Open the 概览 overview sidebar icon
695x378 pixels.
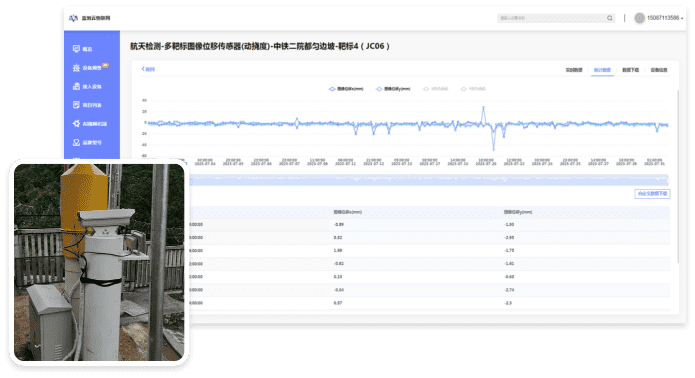click(76, 49)
